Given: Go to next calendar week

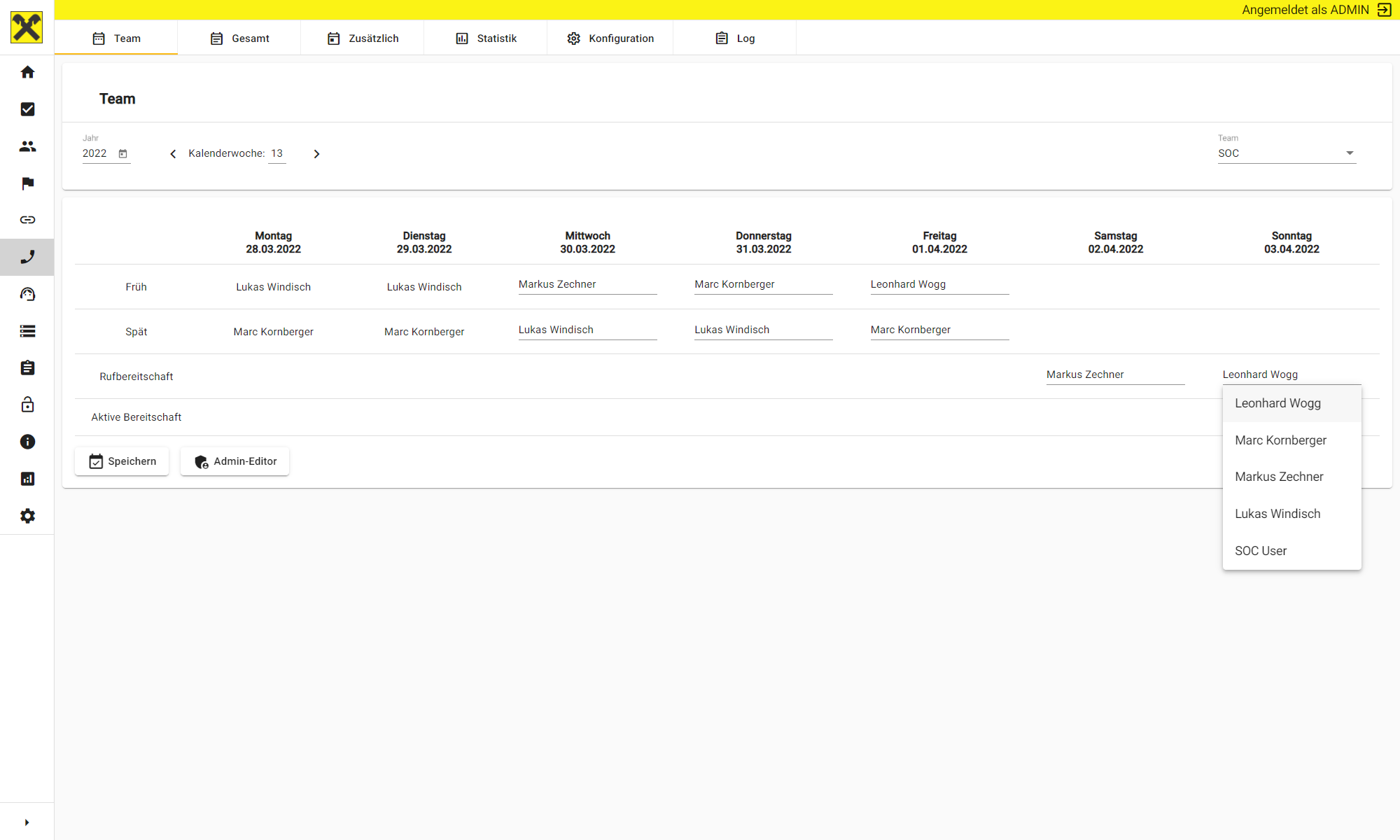Looking at the screenshot, I should point(316,154).
